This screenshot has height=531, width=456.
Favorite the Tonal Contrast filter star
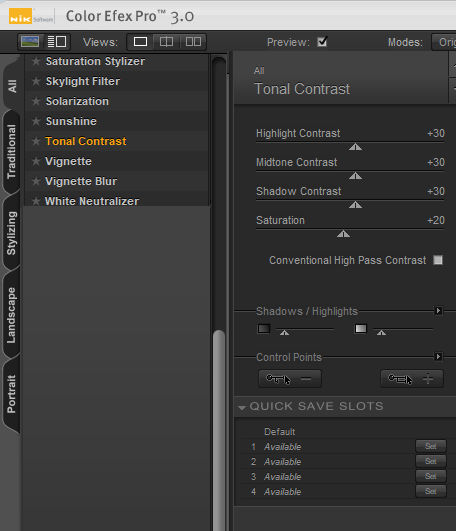tap(36, 141)
